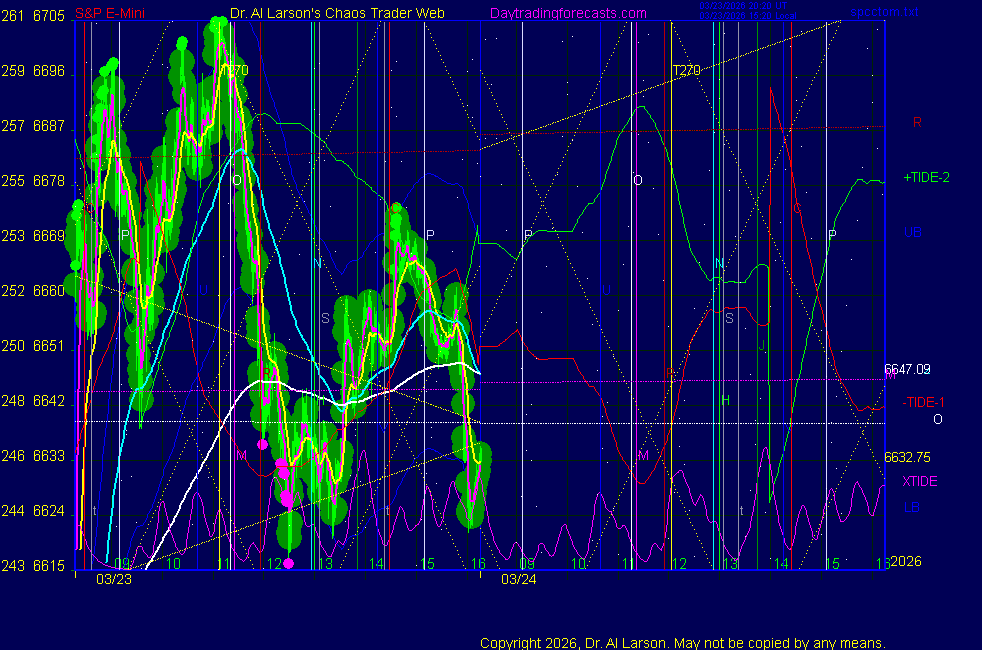This screenshot has width=982, height=650.
Task: Click the red R legend label
Action: [917, 122]
